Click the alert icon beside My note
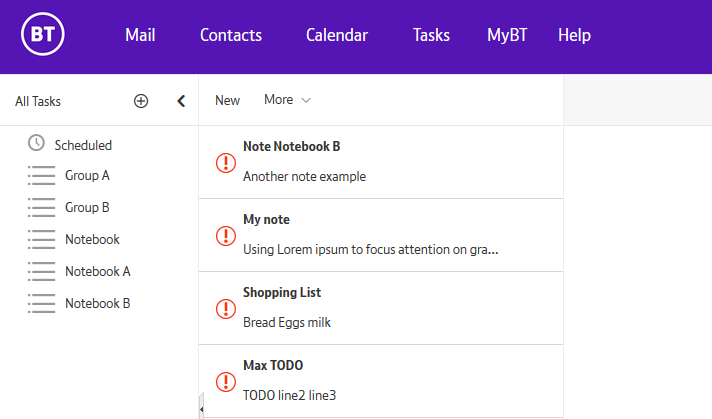The image size is (712, 419). click(226, 235)
